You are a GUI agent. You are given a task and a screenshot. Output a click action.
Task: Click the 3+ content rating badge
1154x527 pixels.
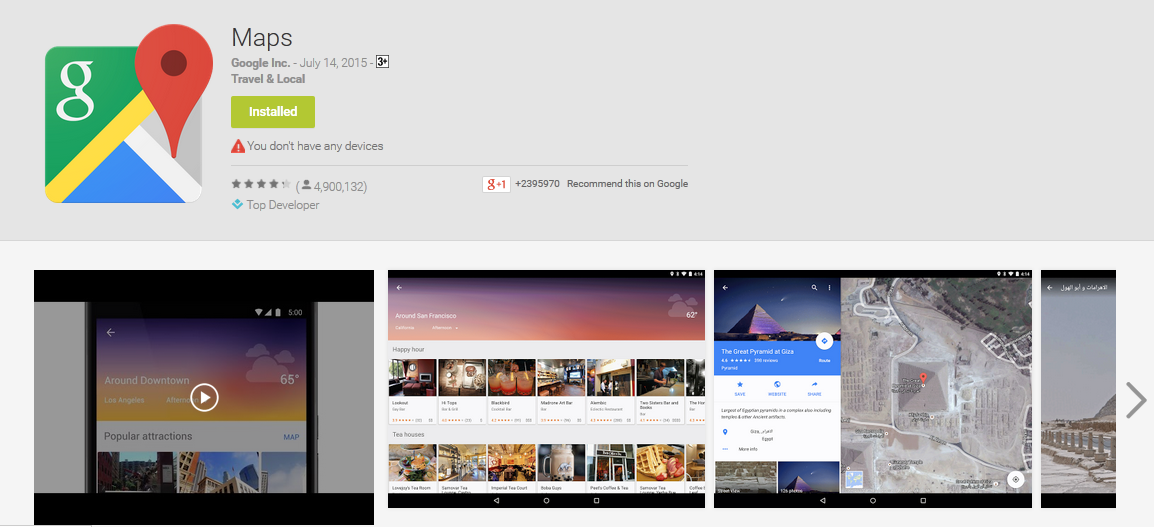(x=382, y=62)
